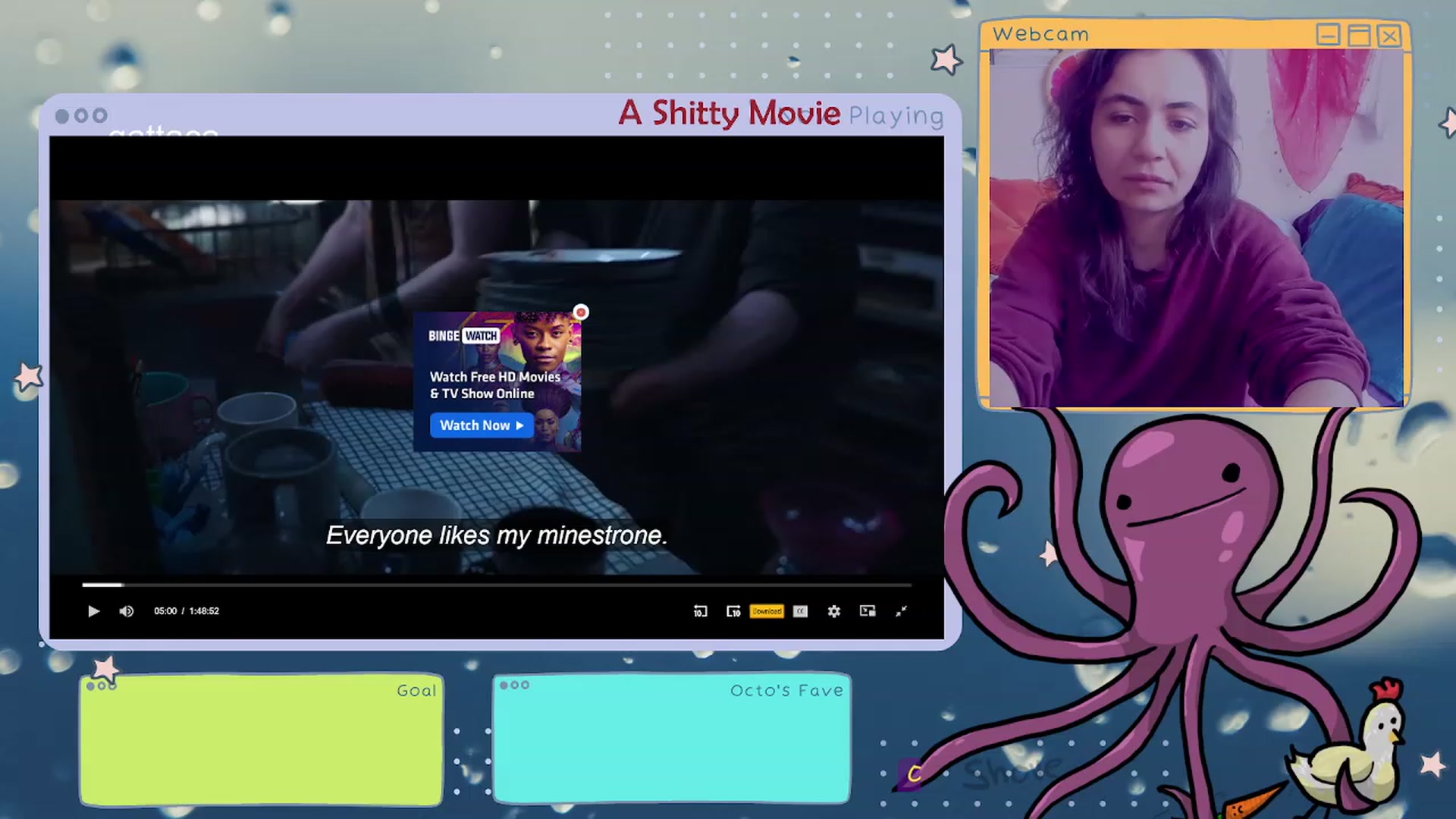
Task: Open video player settings gear
Action: pos(833,611)
